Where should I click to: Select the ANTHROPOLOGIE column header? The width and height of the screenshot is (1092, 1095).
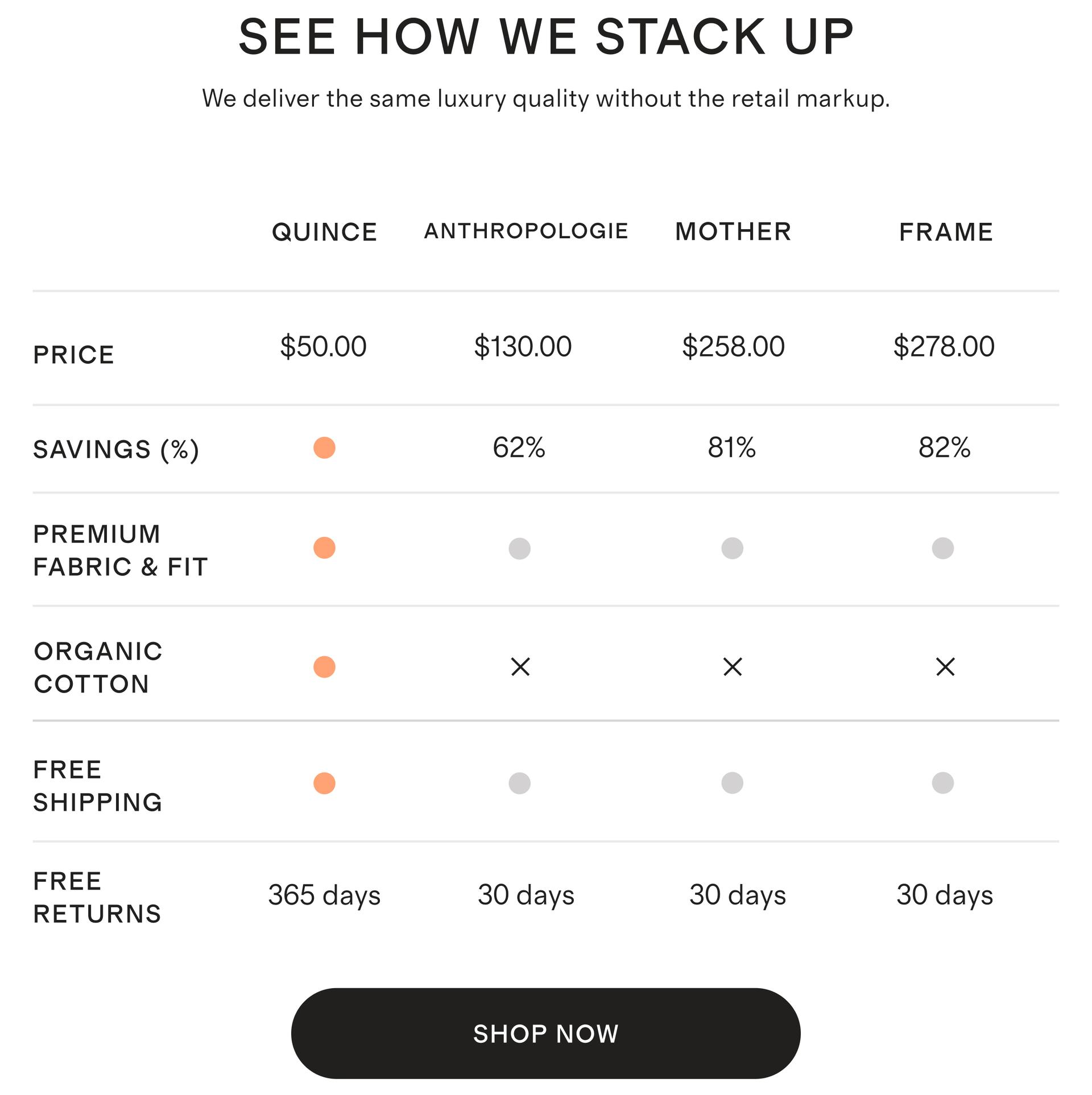click(x=526, y=231)
